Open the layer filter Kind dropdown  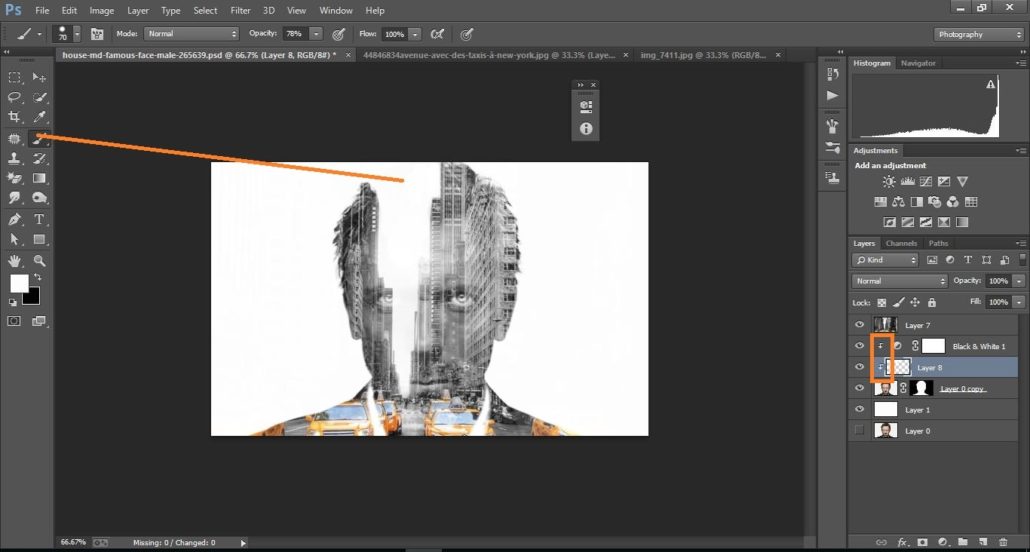click(x=885, y=260)
